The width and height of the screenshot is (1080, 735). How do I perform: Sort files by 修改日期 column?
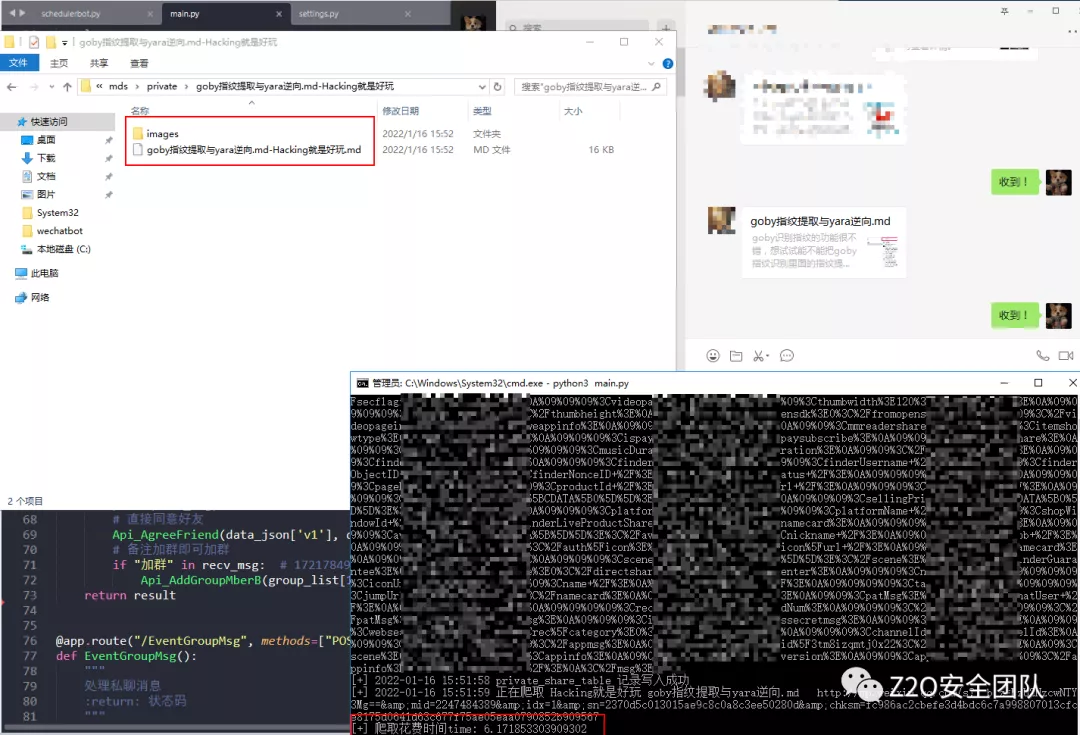(x=400, y=111)
